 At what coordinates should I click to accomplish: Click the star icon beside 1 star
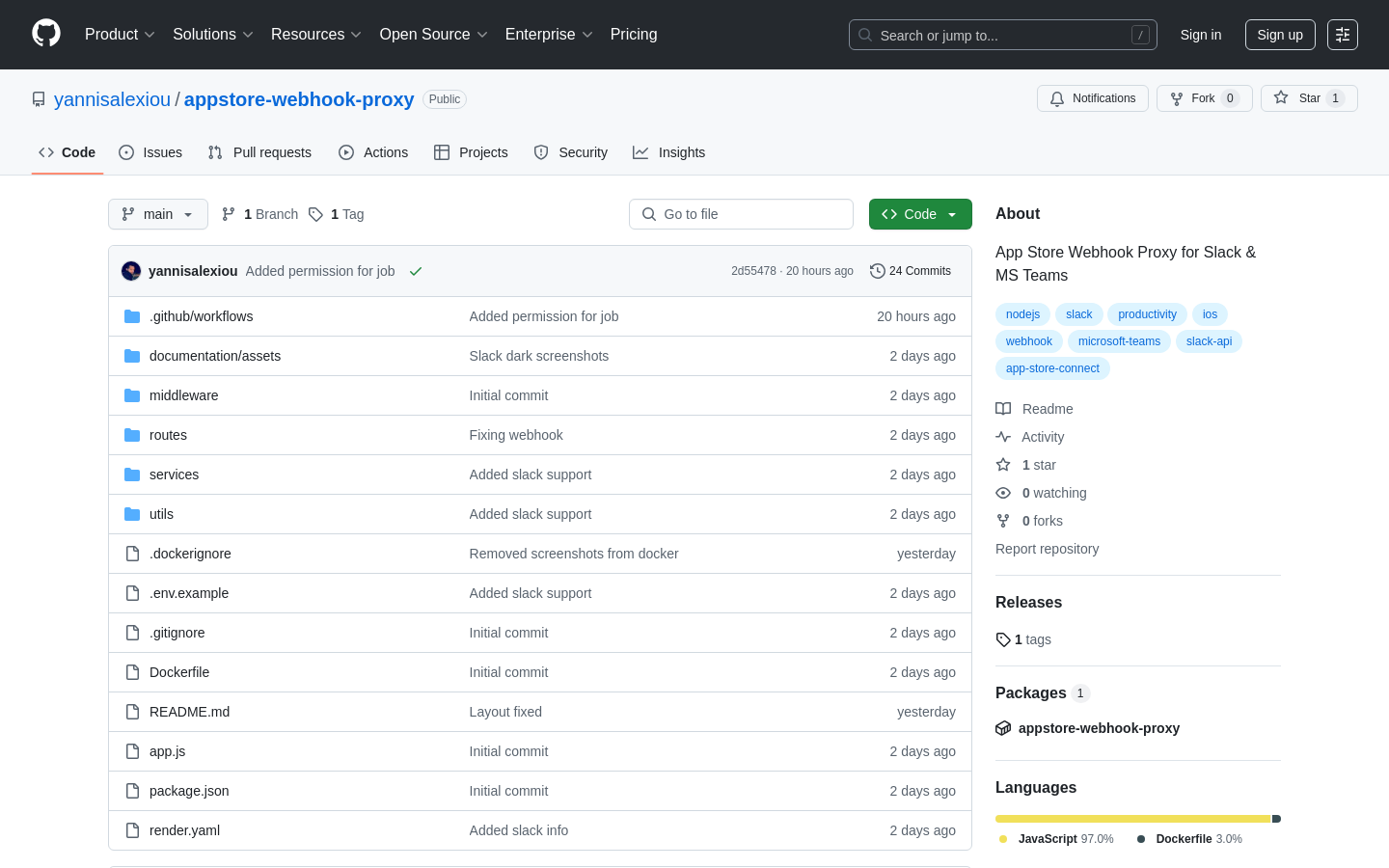click(x=1003, y=465)
